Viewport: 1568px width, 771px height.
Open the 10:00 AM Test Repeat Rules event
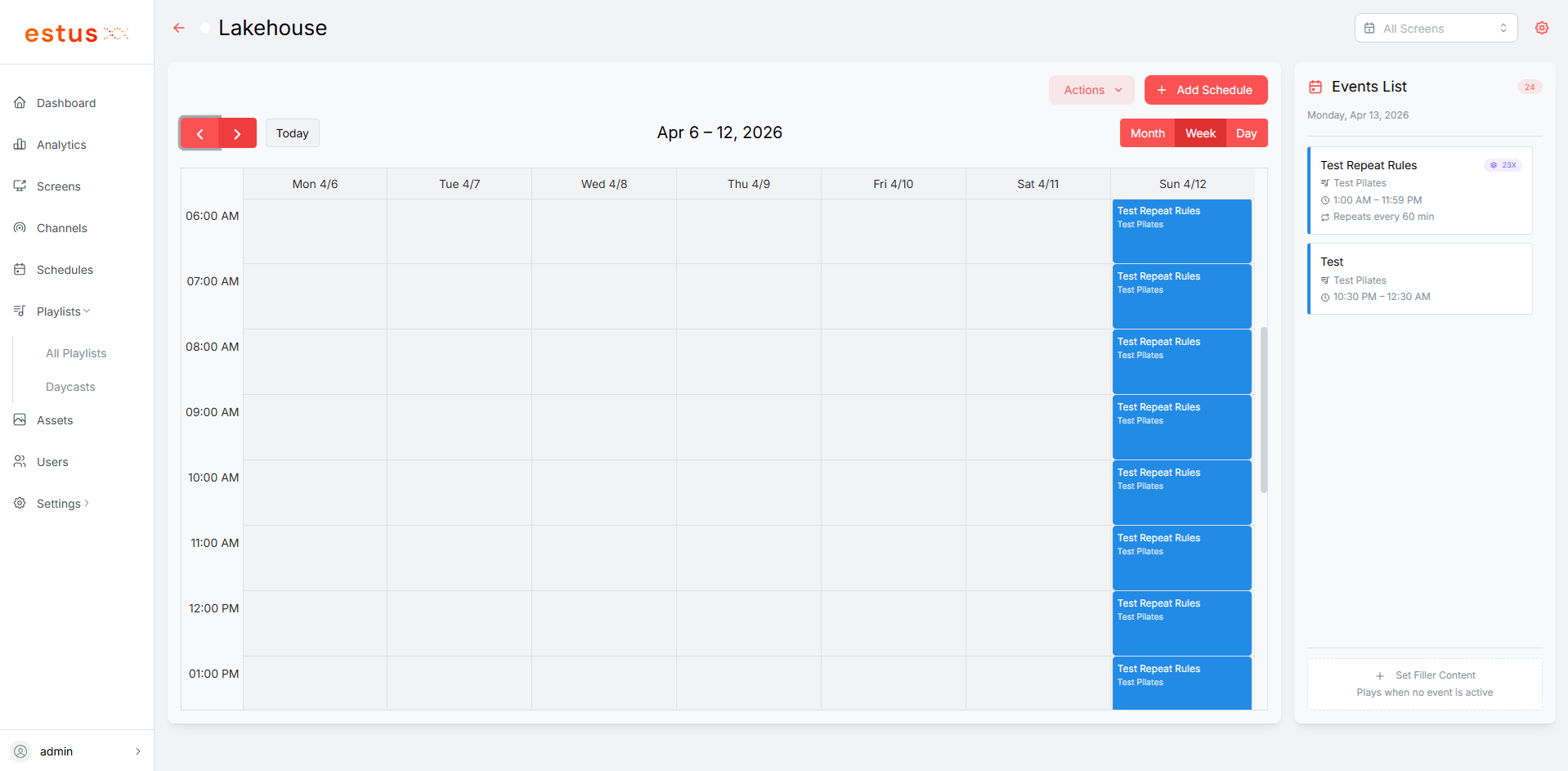(1181, 493)
